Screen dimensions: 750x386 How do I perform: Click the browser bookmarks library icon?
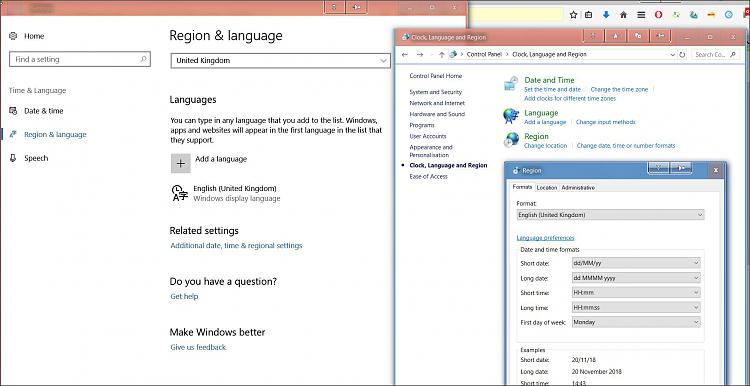point(588,15)
